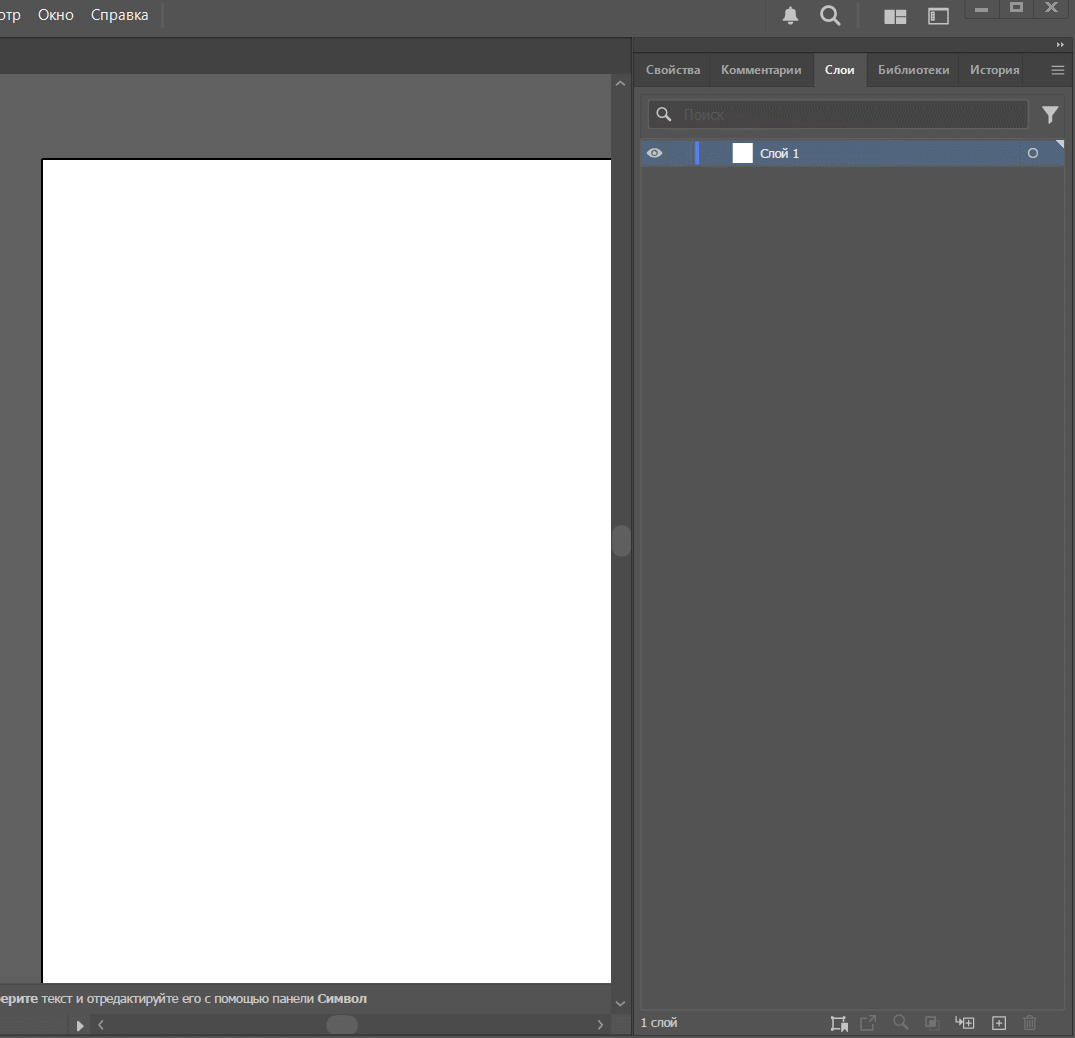This screenshot has height=1038, width=1075.
Task: Open the Layers panel hamburger menu
Action: pyautogui.click(x=1057, y=70)
